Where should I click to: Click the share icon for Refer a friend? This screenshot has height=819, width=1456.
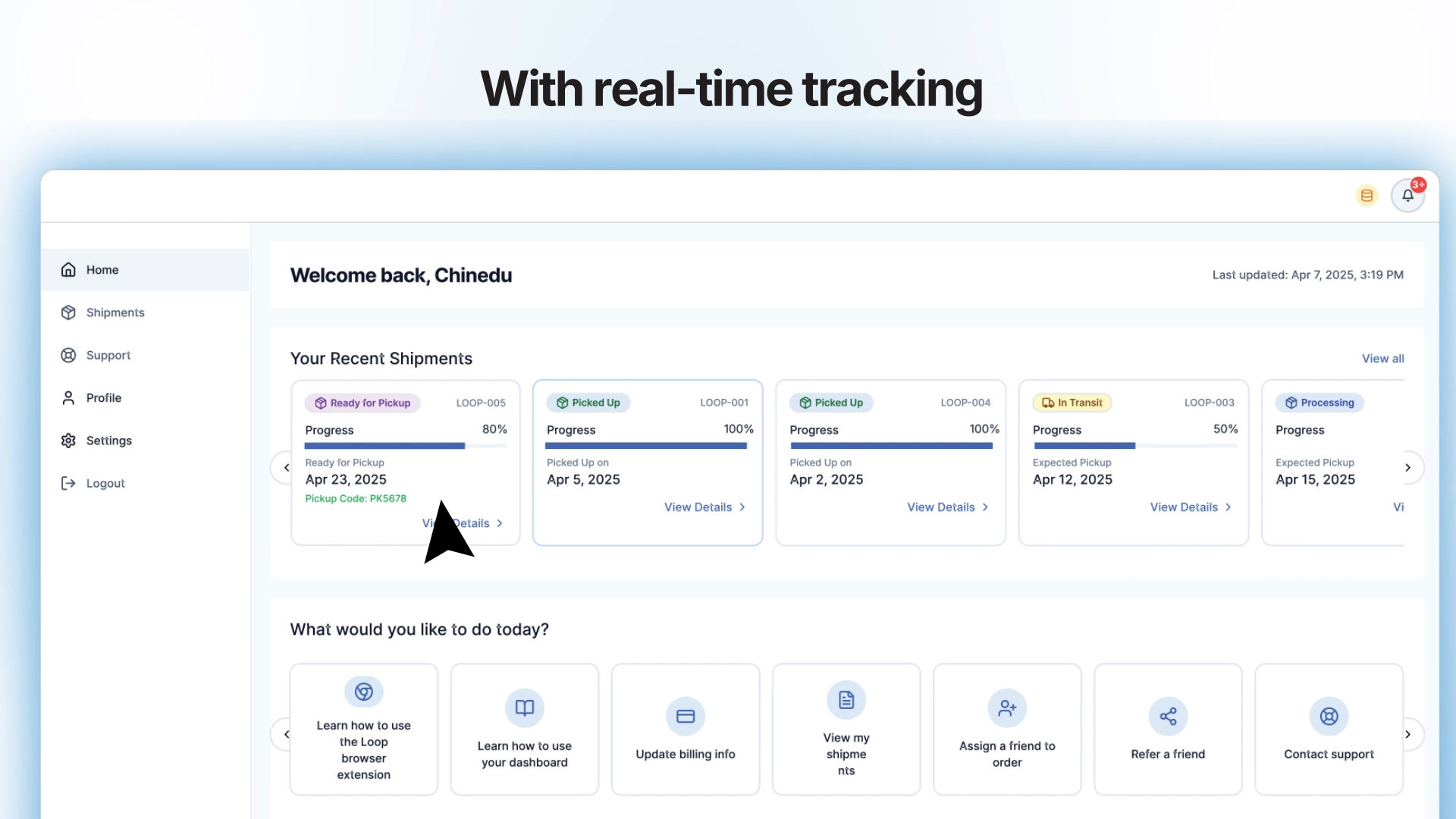pyautogui.click(x=1168, y=716)
